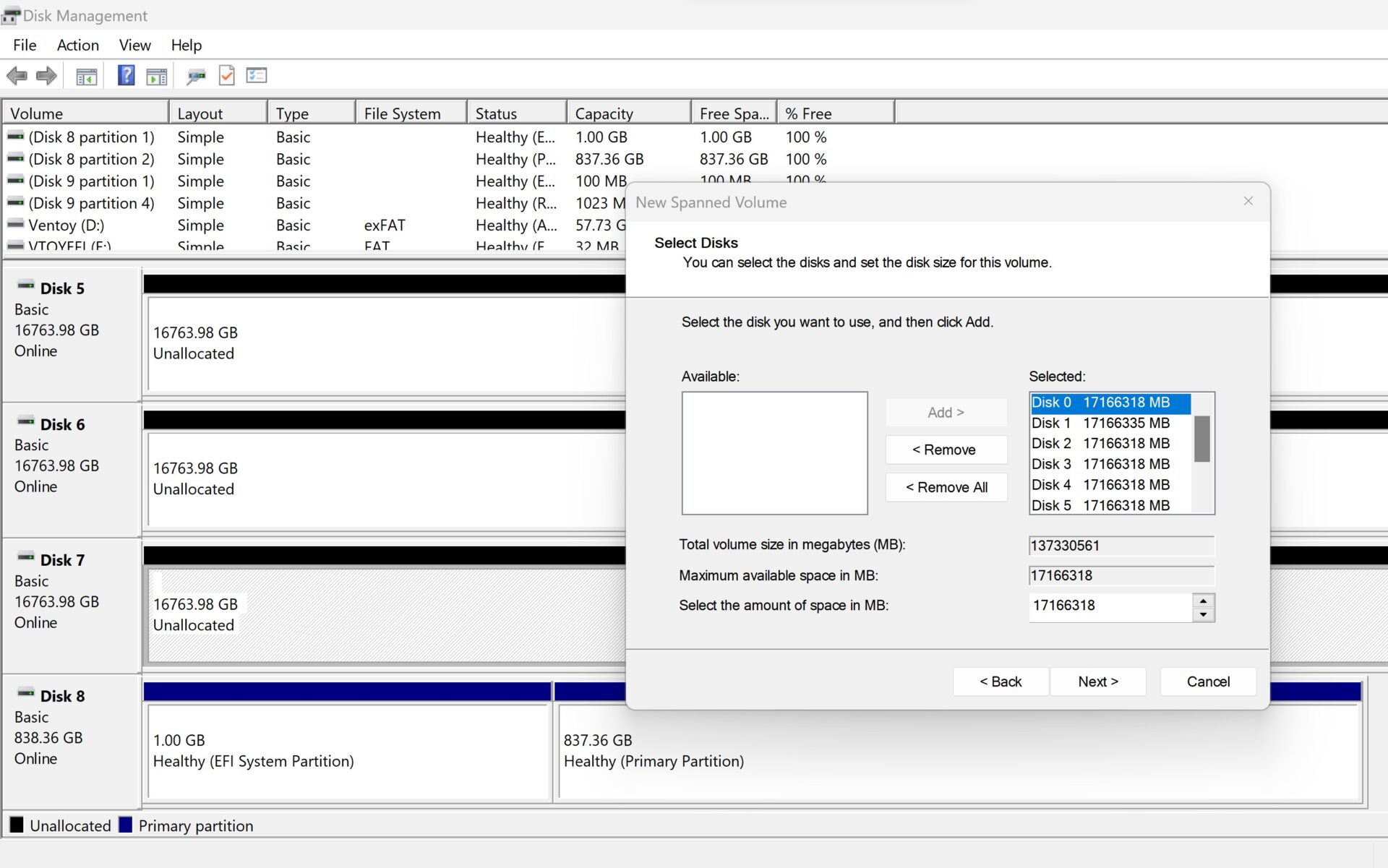Open the File menu
Screen dimensions: 1388x868
tap(24, 45)
